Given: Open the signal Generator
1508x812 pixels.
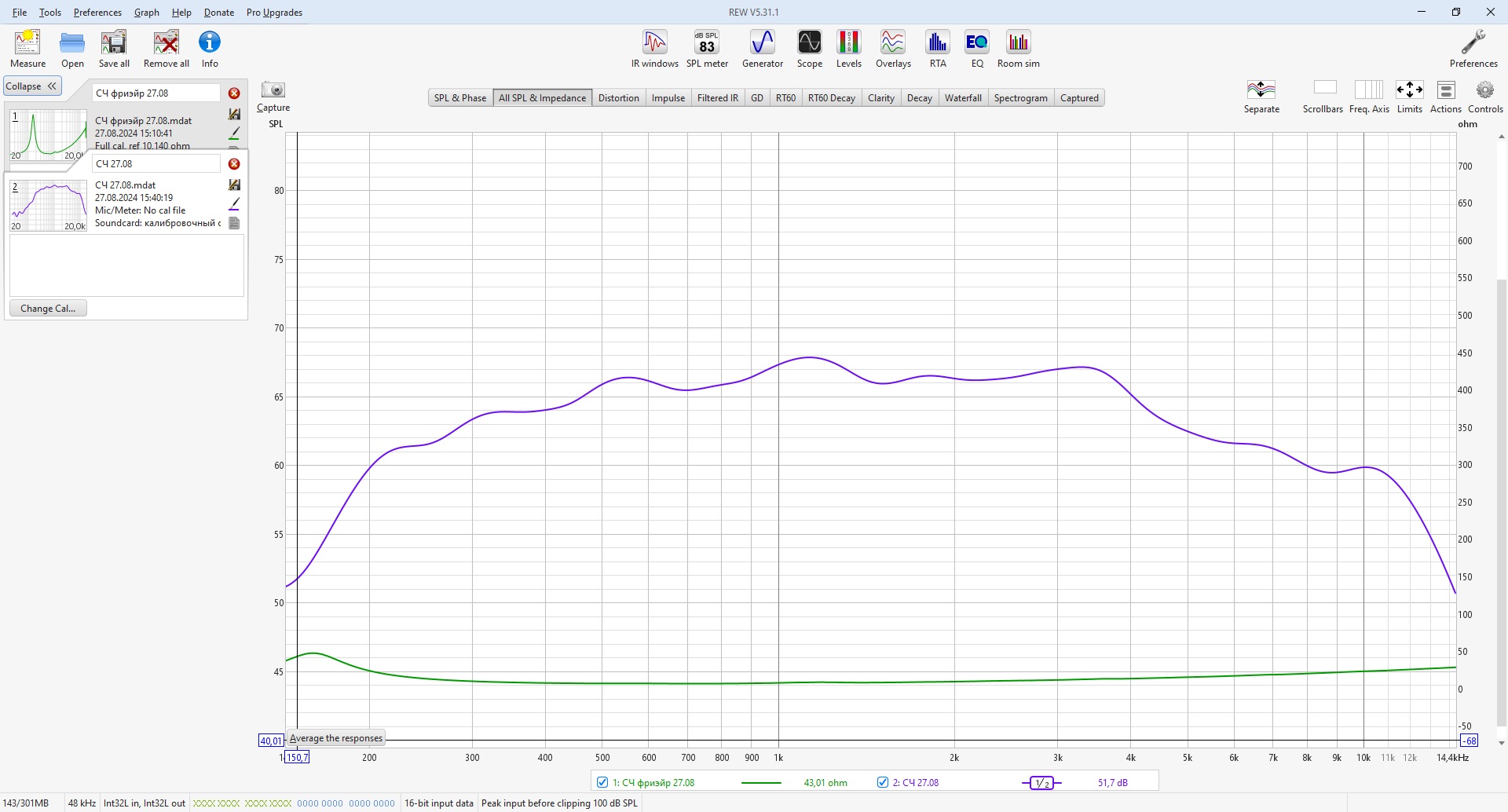Looking at the screenshot, I should [763, 49].
